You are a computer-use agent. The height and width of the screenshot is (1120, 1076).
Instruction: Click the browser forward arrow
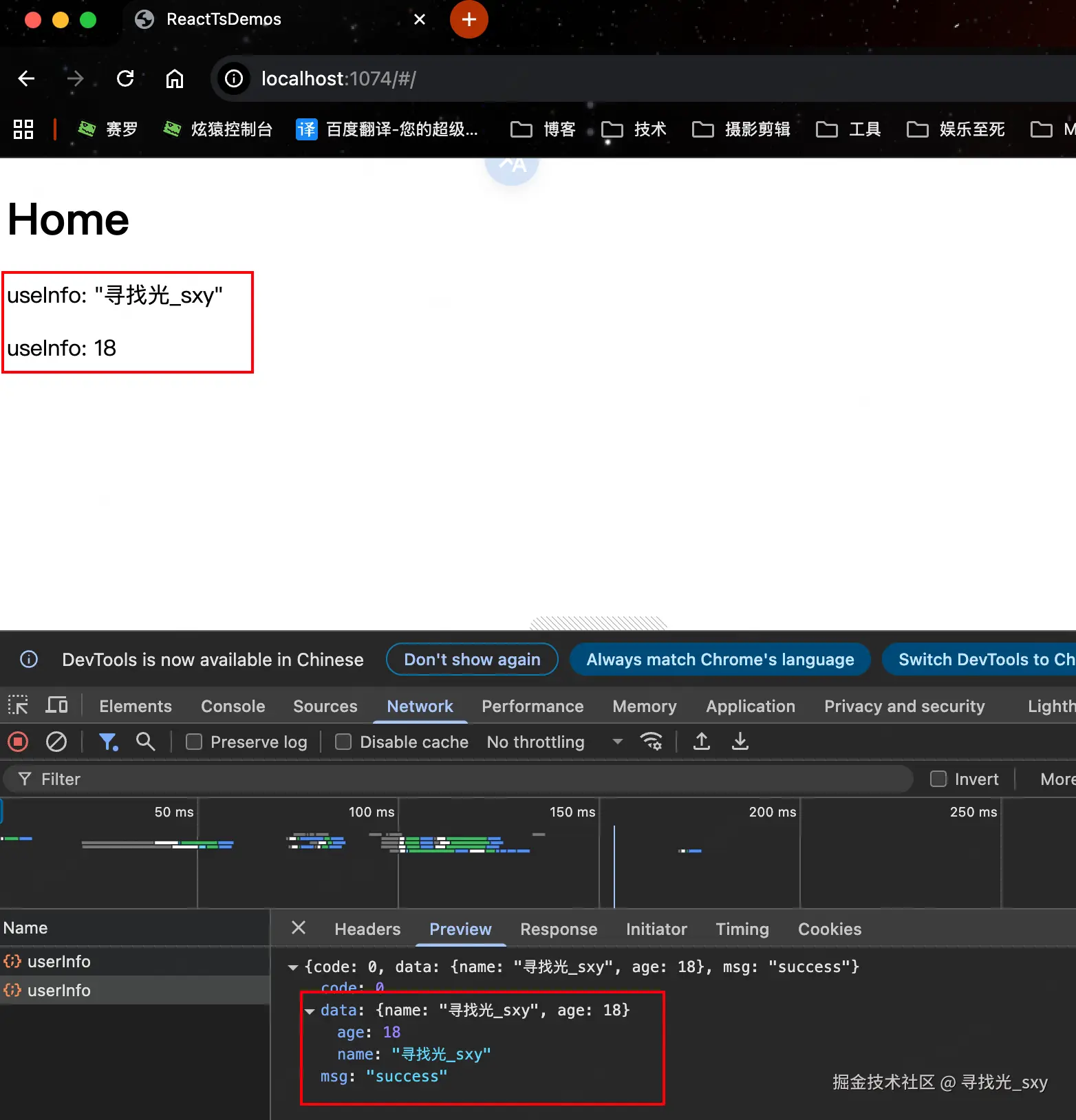[75, 78]
